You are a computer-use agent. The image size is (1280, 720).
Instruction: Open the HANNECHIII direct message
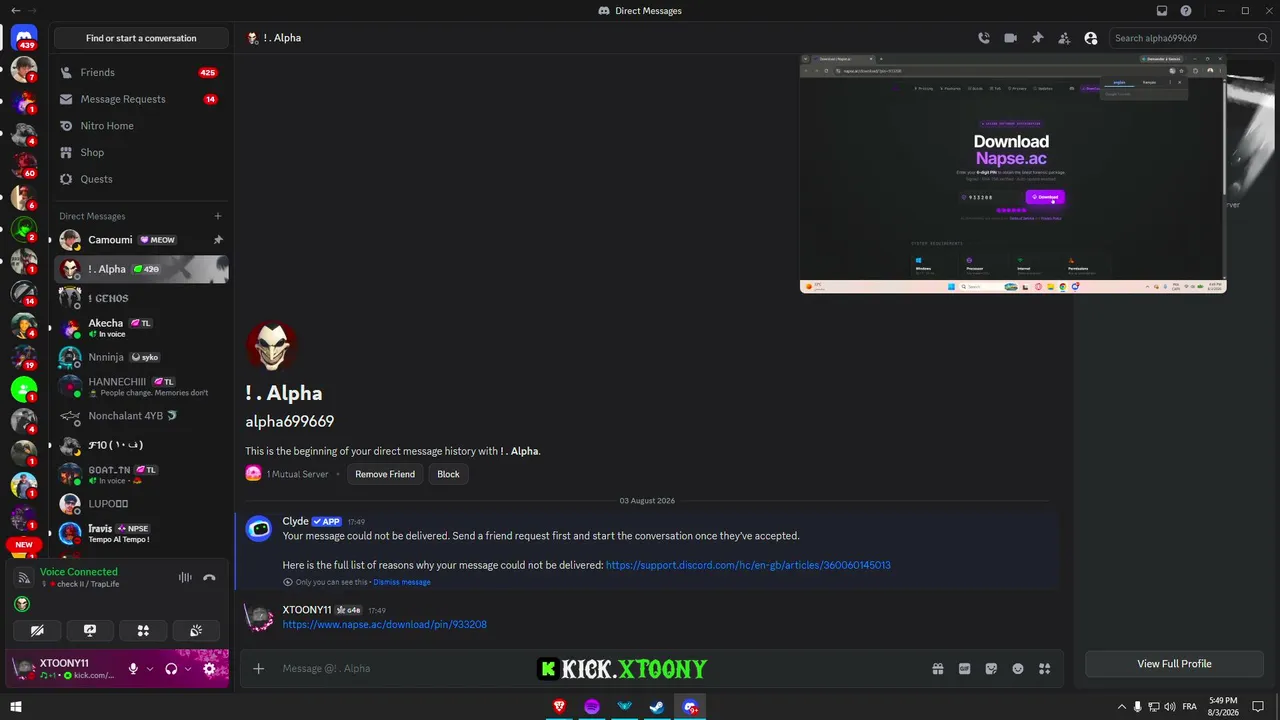pyautogui.click(x=141, y=386)
